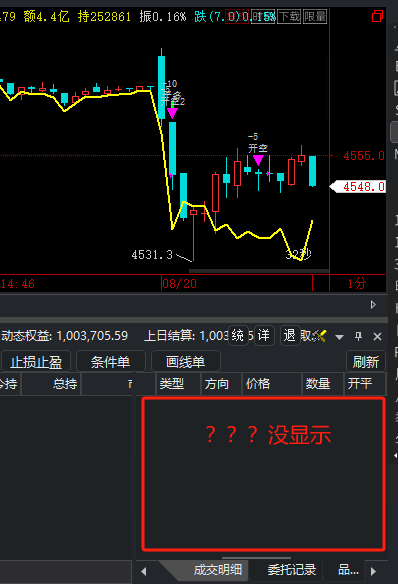Viewport: 398px width, 584px height.
Task: Click the 退 button in the account bar
Action: pos(290,336)
